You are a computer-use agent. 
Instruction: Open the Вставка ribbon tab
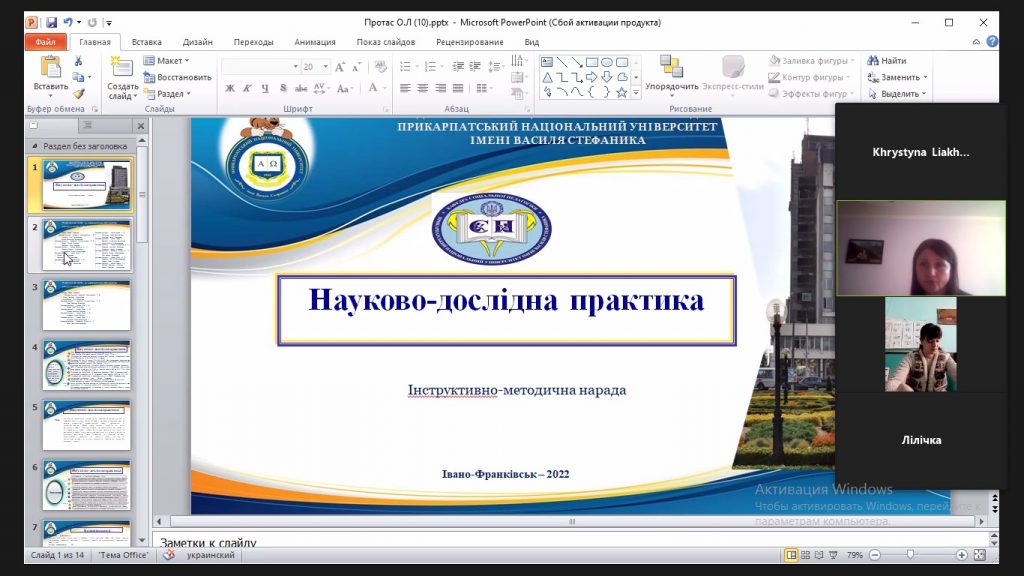pyautogui.click(x=146, y=42)
